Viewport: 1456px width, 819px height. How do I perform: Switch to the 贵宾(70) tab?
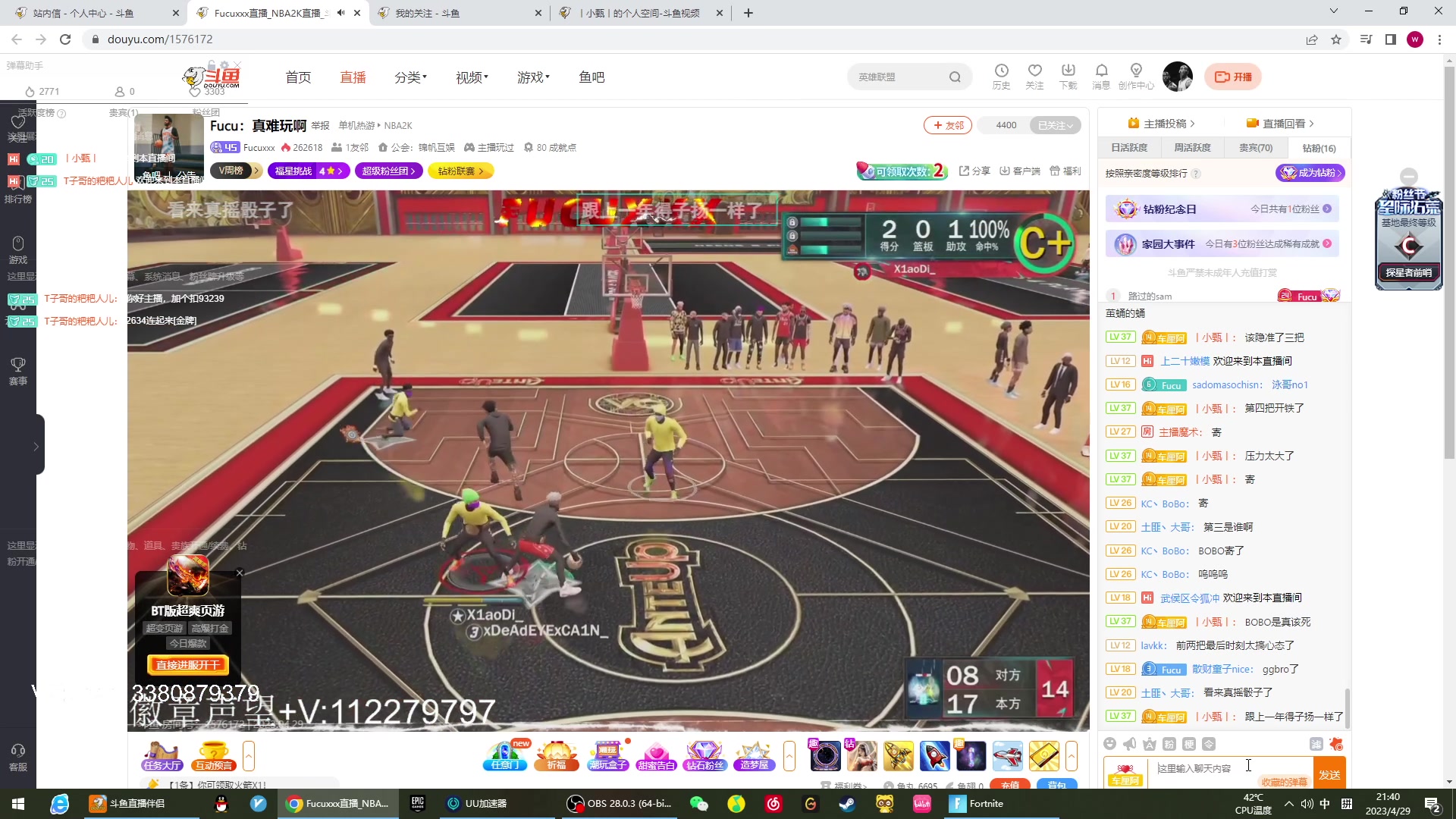(x=1256, y=148)
